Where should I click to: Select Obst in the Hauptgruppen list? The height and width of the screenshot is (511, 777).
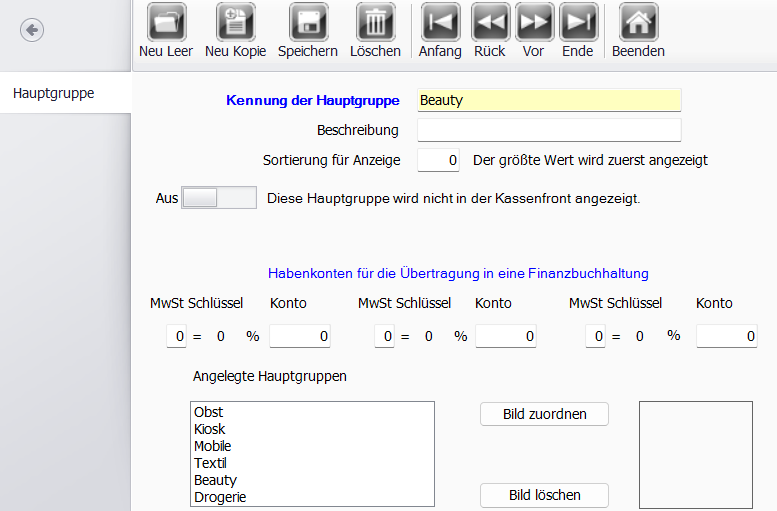(x=209, y=412)
